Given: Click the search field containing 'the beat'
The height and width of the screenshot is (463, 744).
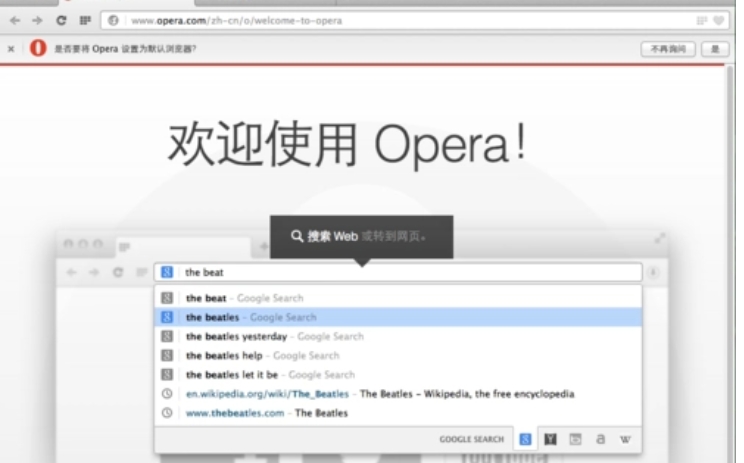Looking at the screenshot, I should tap(398, 272).
